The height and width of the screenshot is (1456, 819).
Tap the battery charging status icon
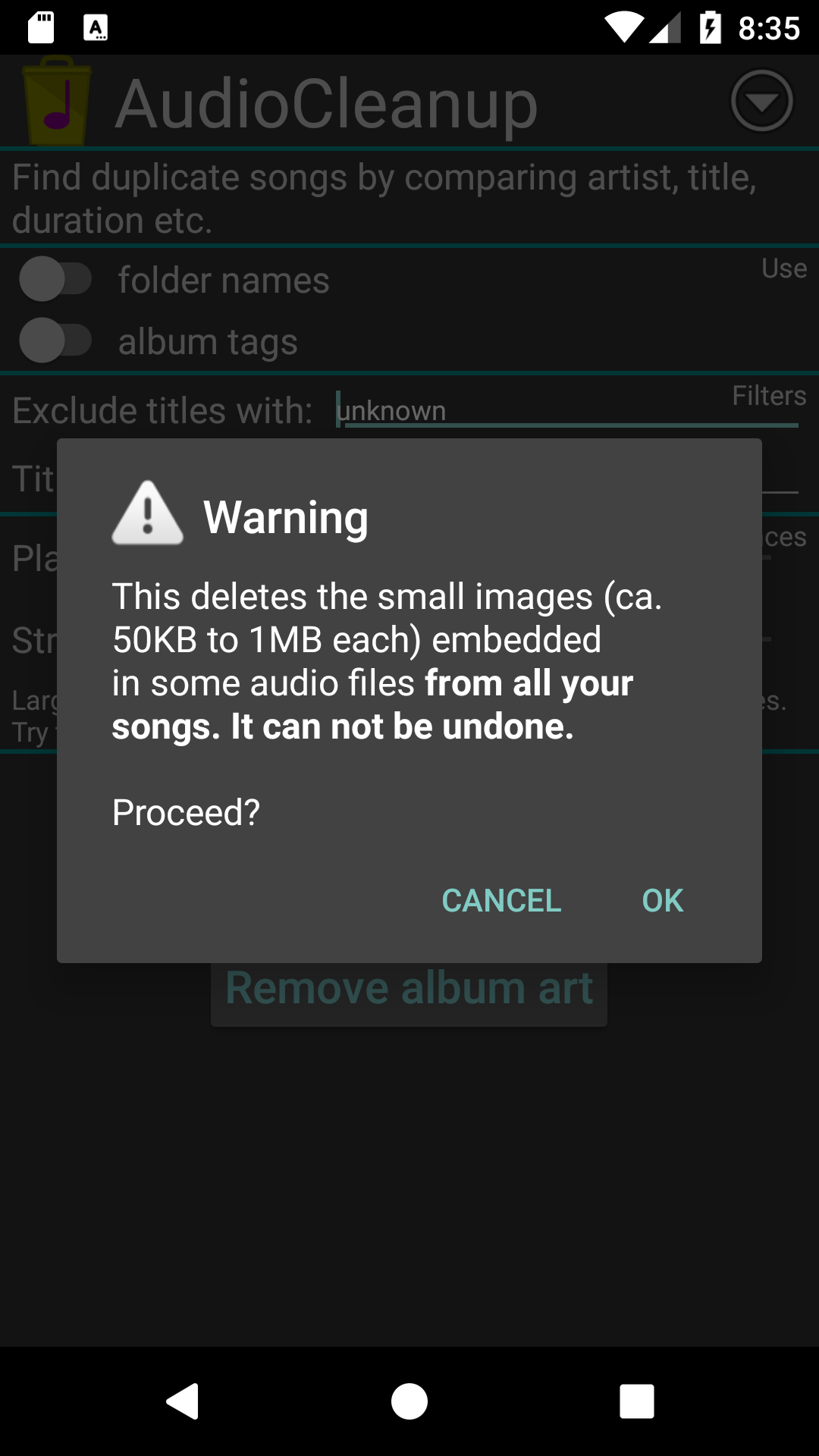click(x=710, y=28)
